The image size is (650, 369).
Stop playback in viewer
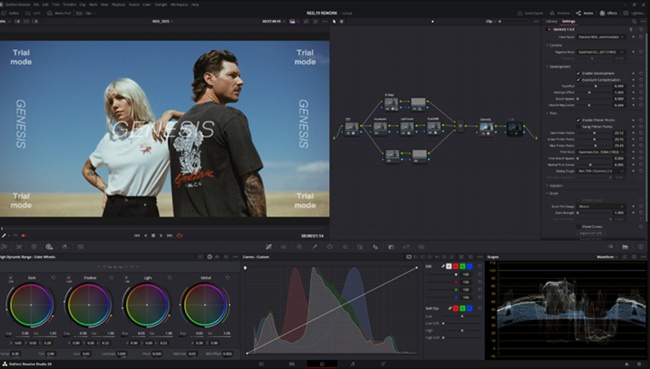153,235
